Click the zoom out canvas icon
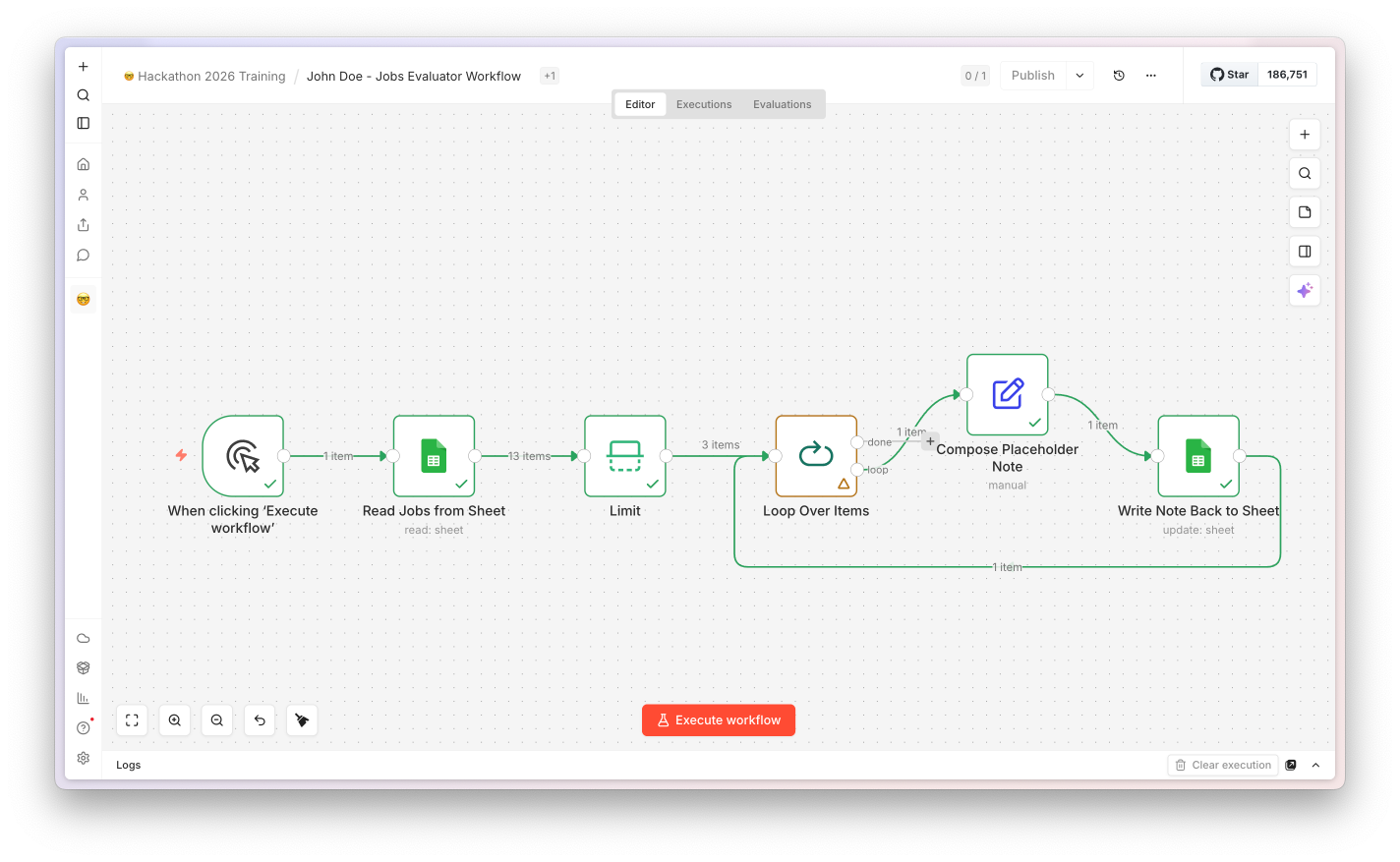1400x862 pixels. (x=217, y=720)
